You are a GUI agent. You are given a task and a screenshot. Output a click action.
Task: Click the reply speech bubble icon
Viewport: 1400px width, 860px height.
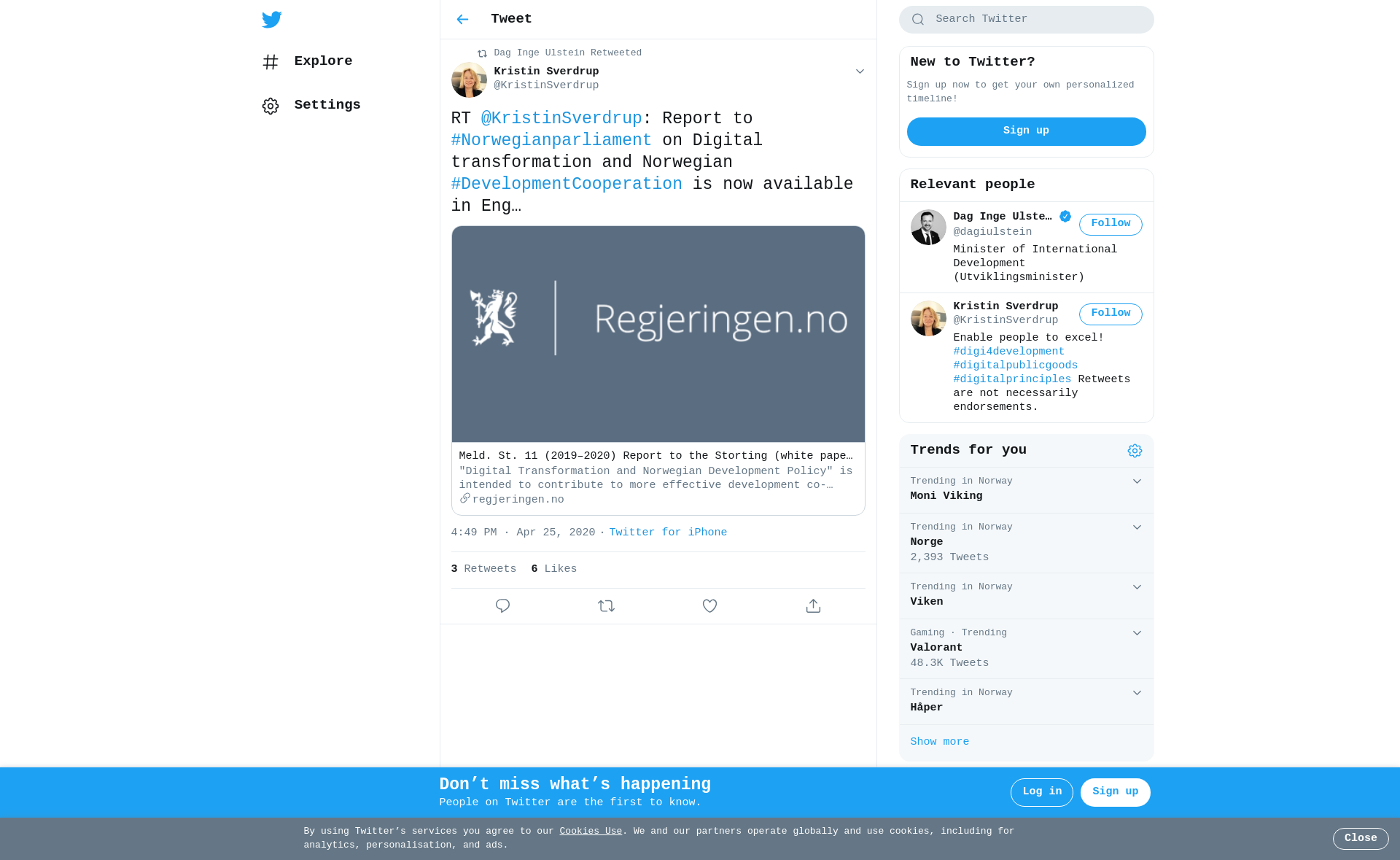pos(502,606)
